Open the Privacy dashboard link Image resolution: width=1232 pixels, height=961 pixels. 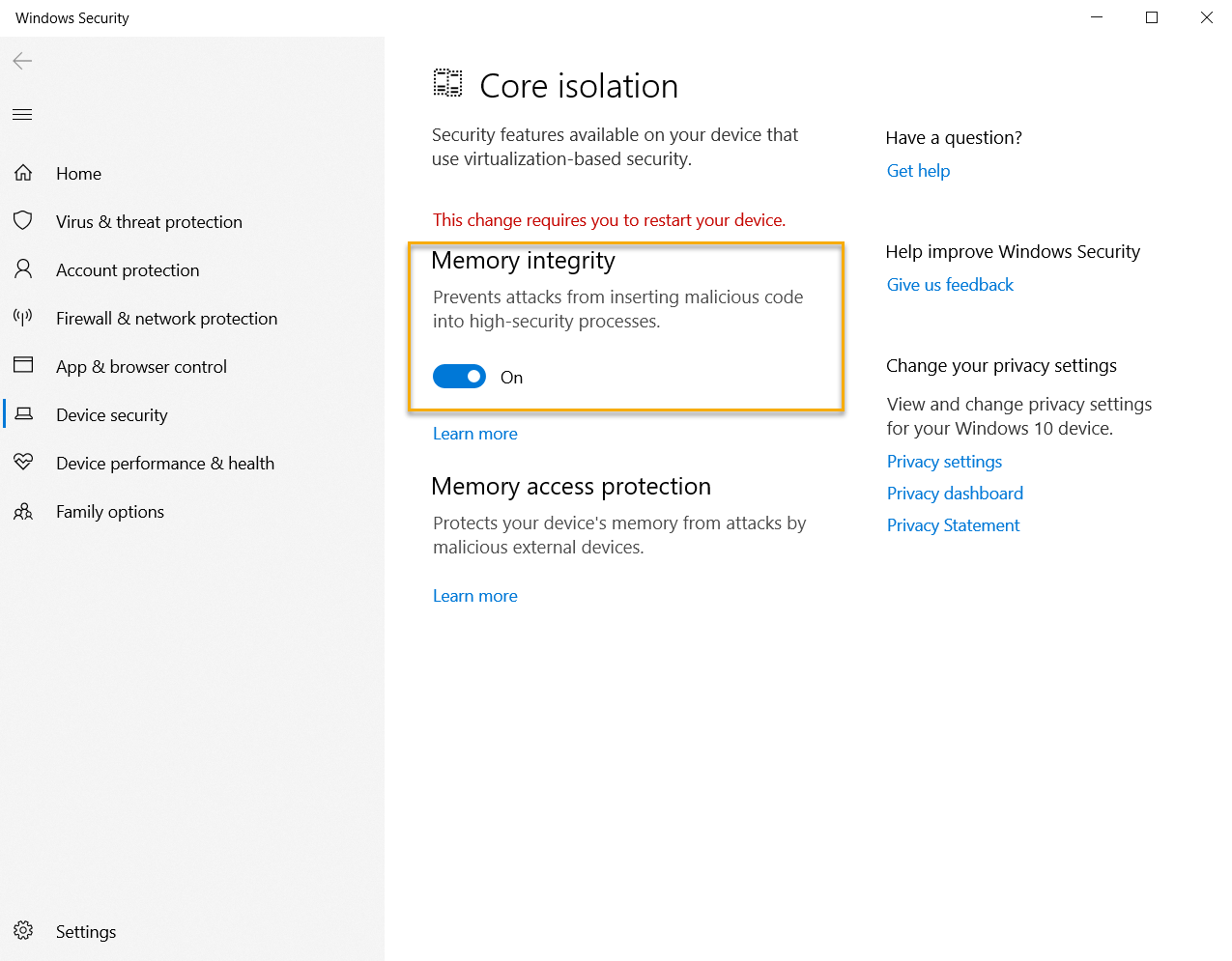(x=955, y=493)
